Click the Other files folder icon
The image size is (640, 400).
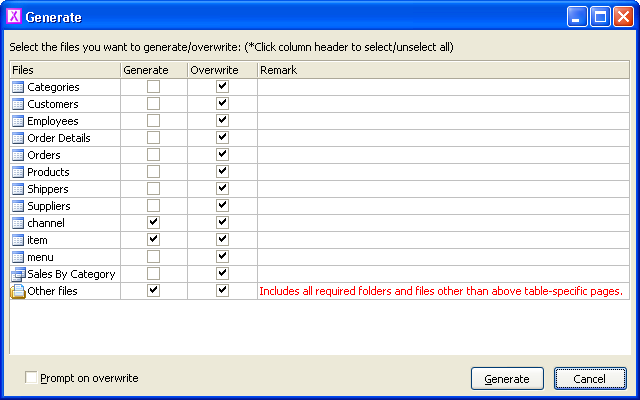pos(18,291)
